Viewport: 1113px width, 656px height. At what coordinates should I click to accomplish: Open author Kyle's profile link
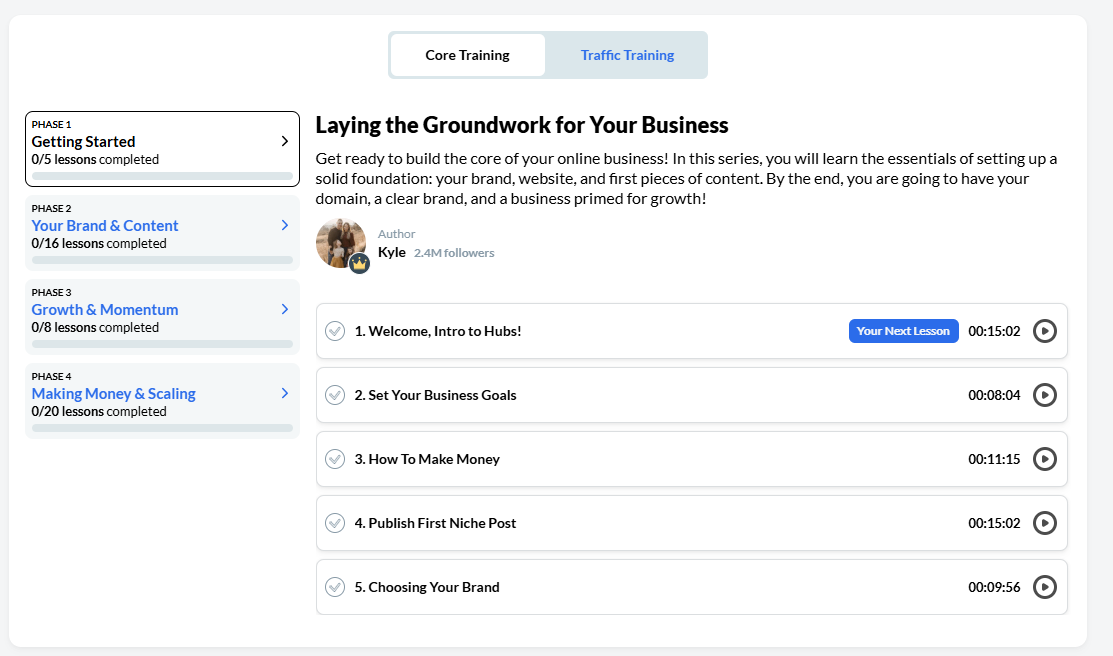(392, 252)
